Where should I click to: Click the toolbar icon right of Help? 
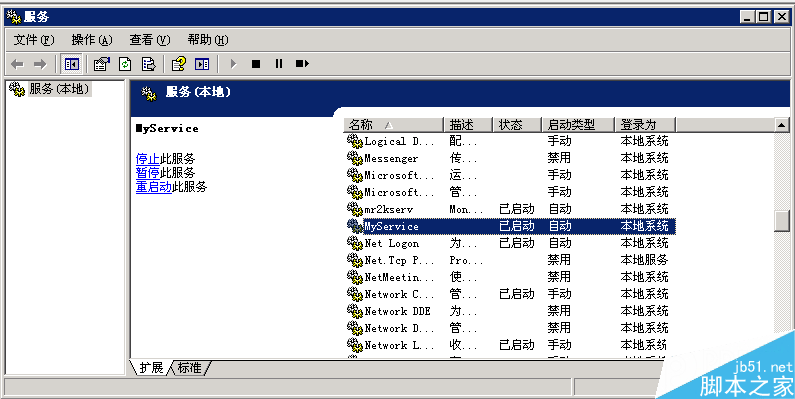[202, 64]
